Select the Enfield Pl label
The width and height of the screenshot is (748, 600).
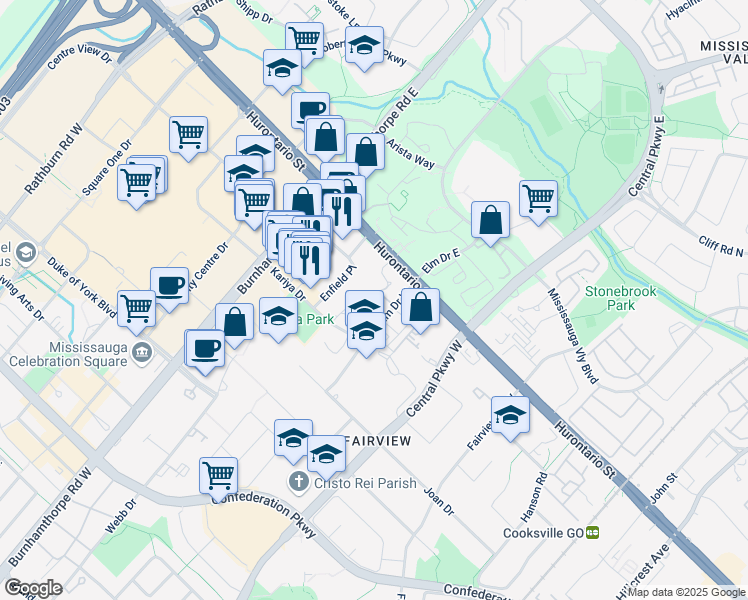(x=338, y=283)
